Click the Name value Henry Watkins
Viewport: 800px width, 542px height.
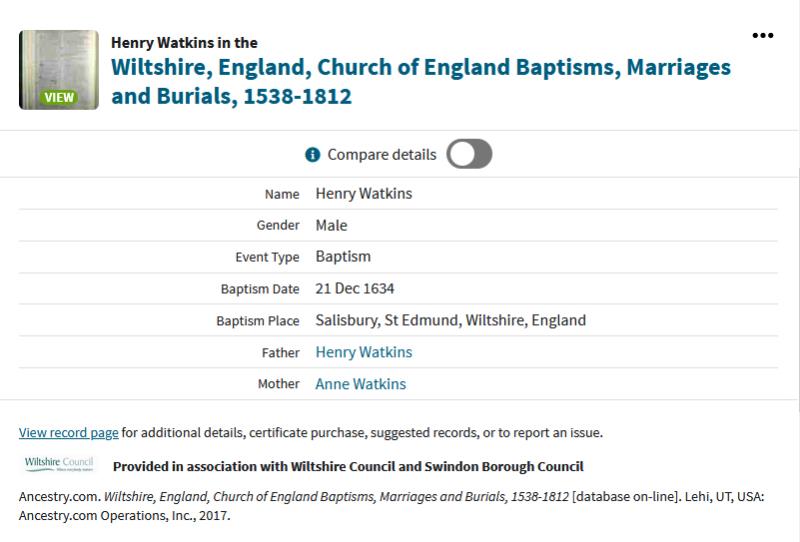(x=364, y=193)
